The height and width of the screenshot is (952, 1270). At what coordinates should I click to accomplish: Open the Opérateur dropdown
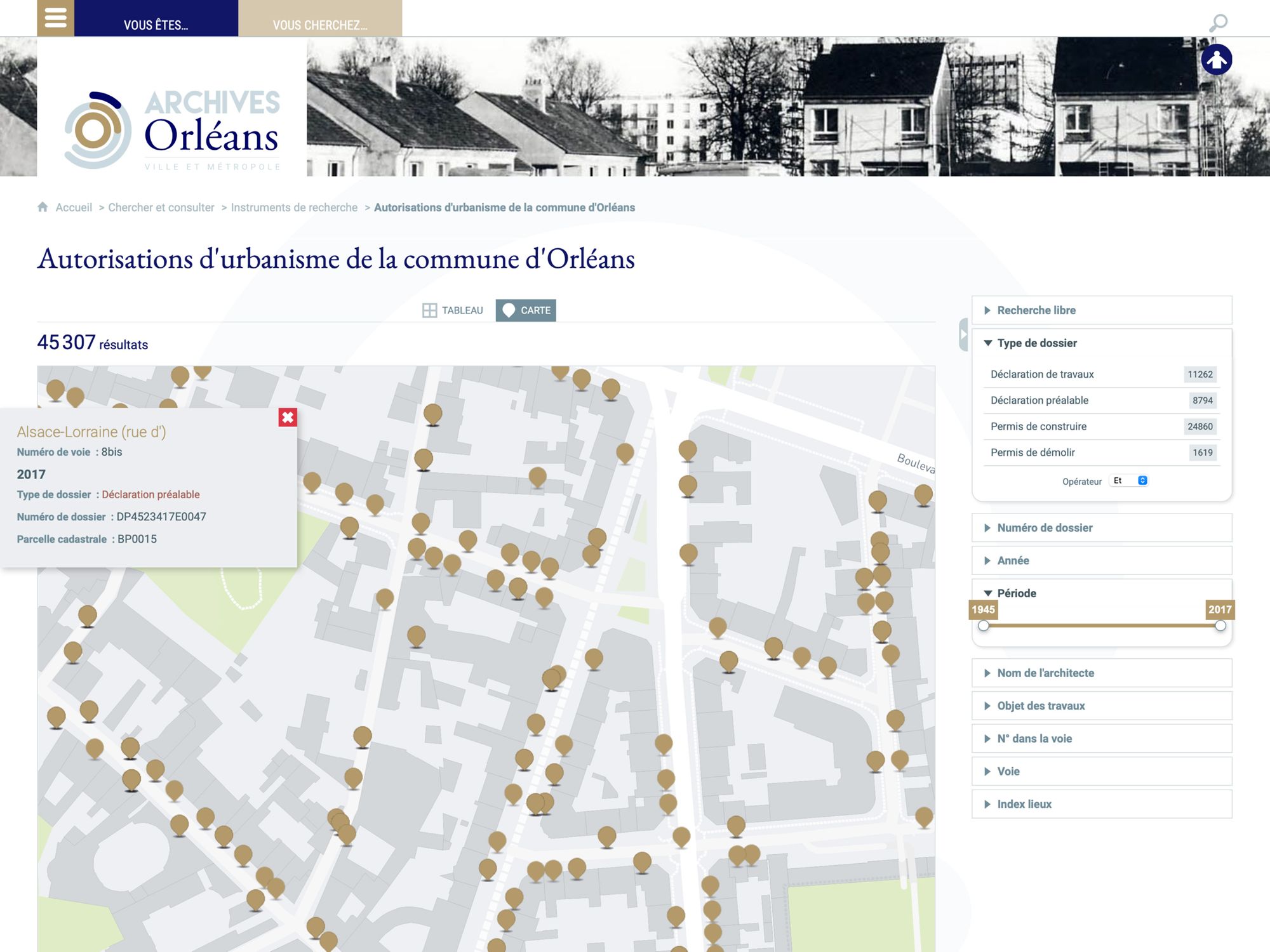click(1129, 480)
